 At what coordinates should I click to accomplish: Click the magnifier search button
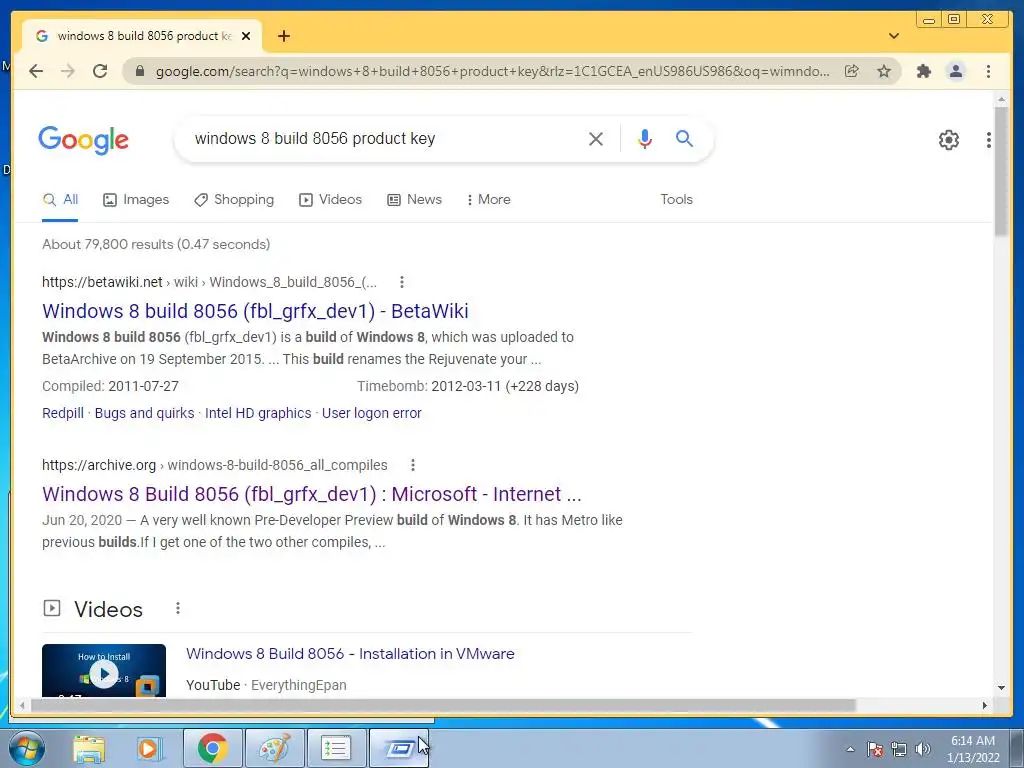(684, 138)
